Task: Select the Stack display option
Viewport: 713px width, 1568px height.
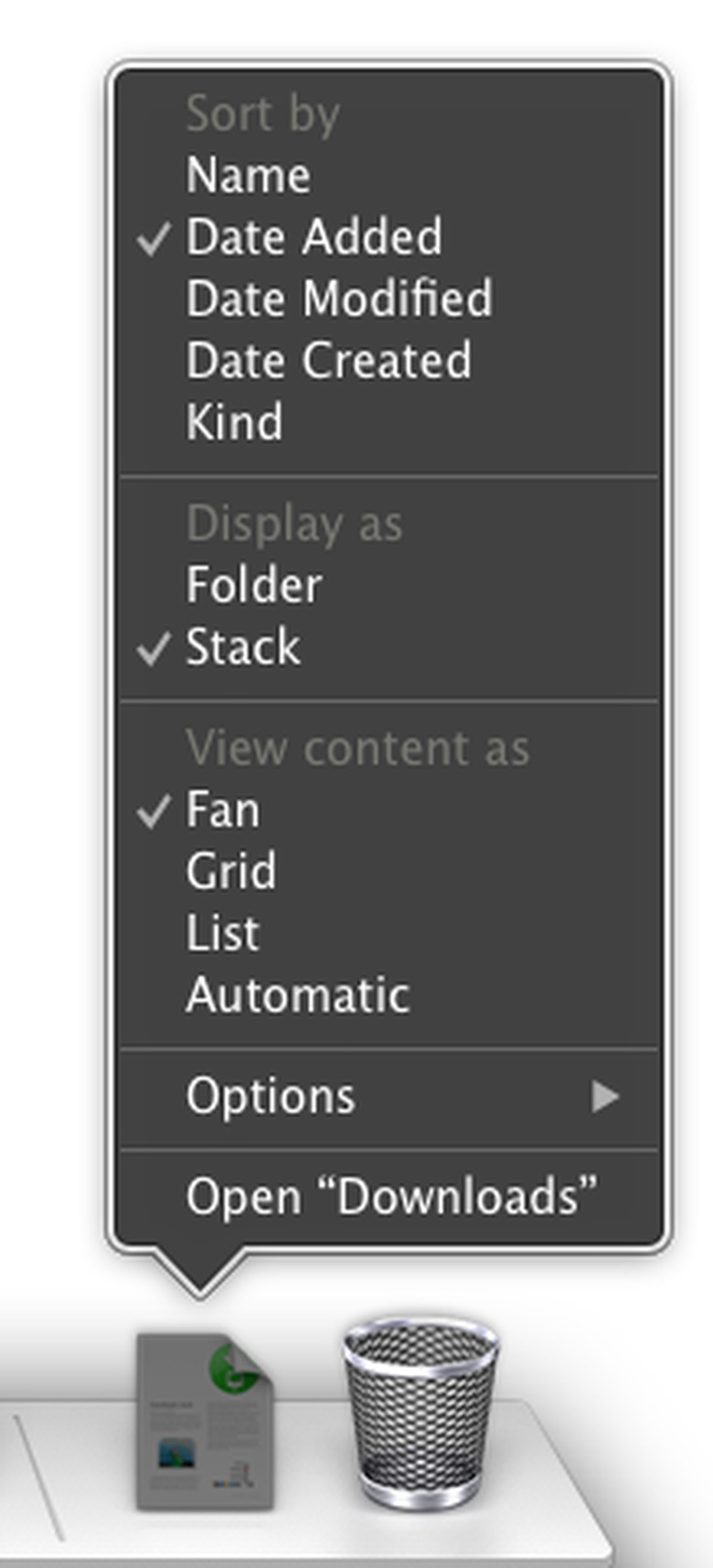Action: click(x=243, y=648)
